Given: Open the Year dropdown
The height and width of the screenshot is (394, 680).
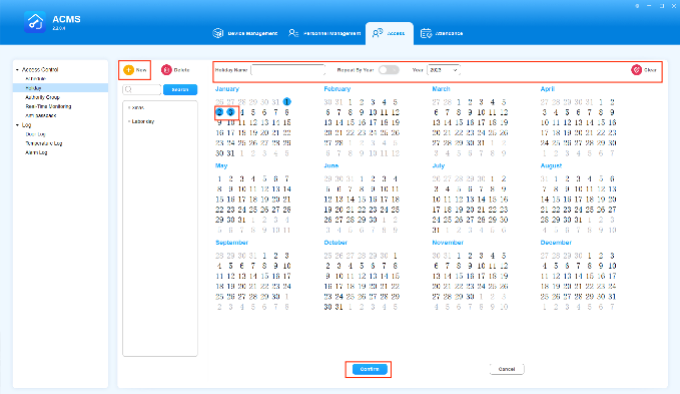Looking at the screenshot, I should 443,70.
